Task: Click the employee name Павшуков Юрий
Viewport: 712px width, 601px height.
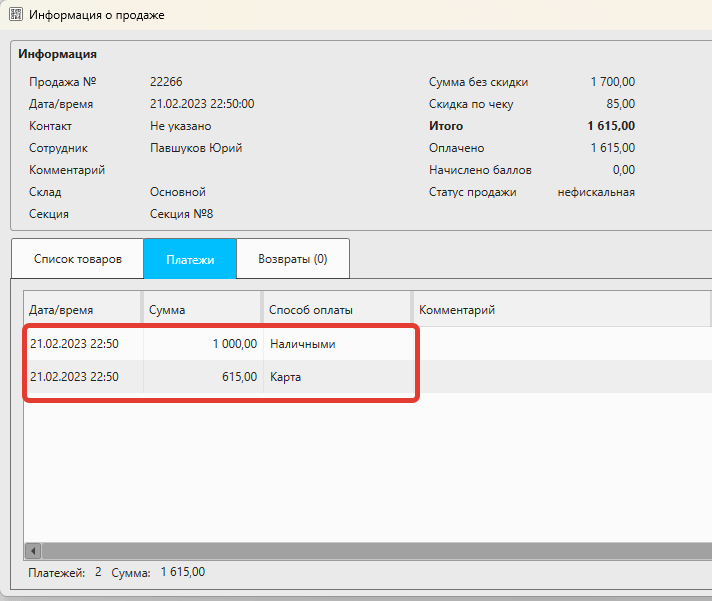Action: click(x=196, y=148)
